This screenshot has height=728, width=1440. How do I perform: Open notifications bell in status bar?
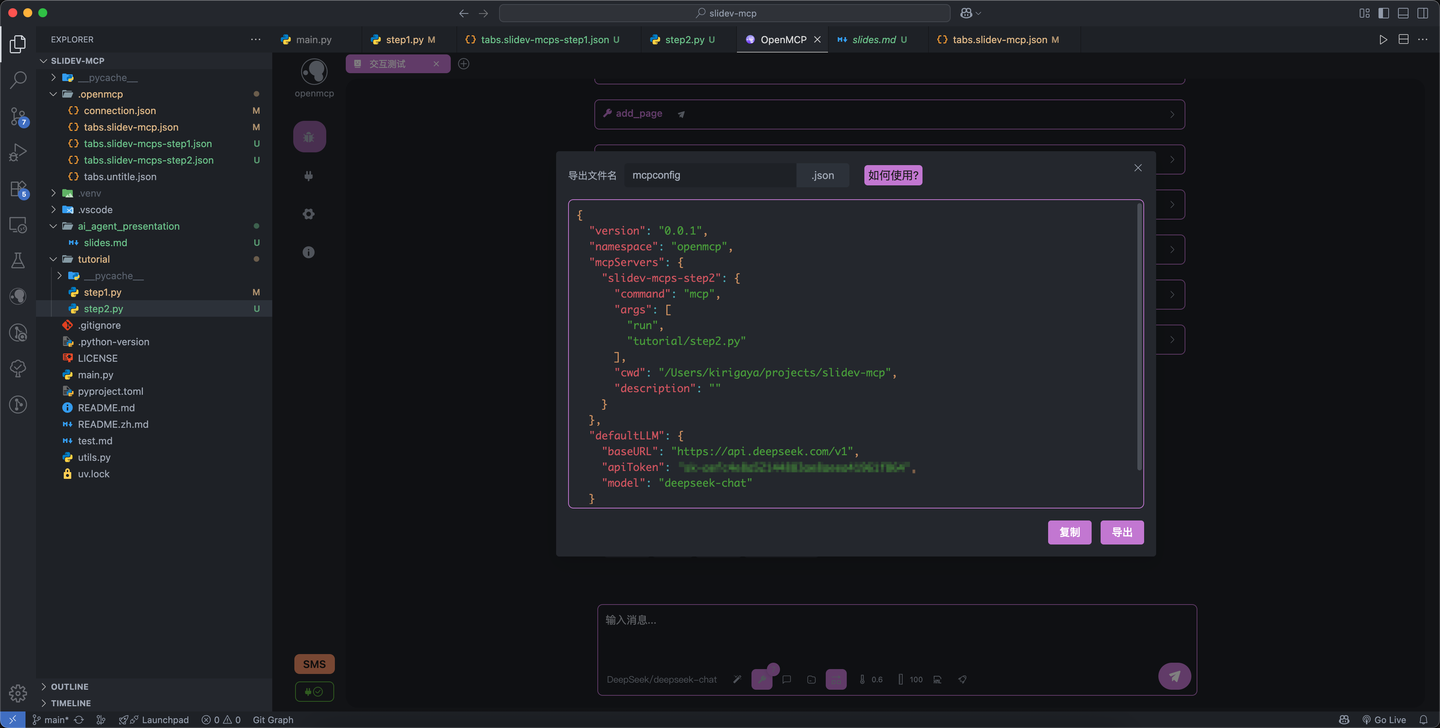tap(1424, 720)
